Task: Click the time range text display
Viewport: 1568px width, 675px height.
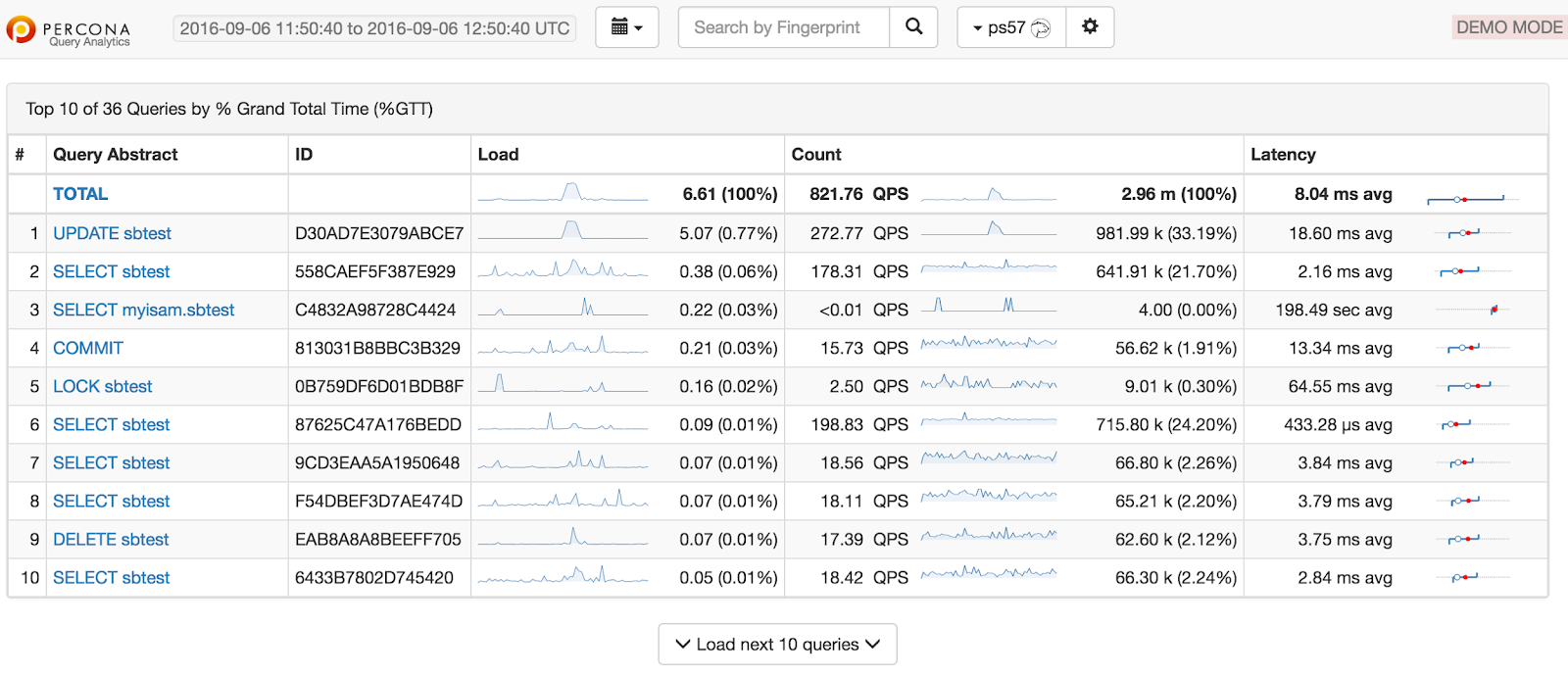Action: [374, 28]
